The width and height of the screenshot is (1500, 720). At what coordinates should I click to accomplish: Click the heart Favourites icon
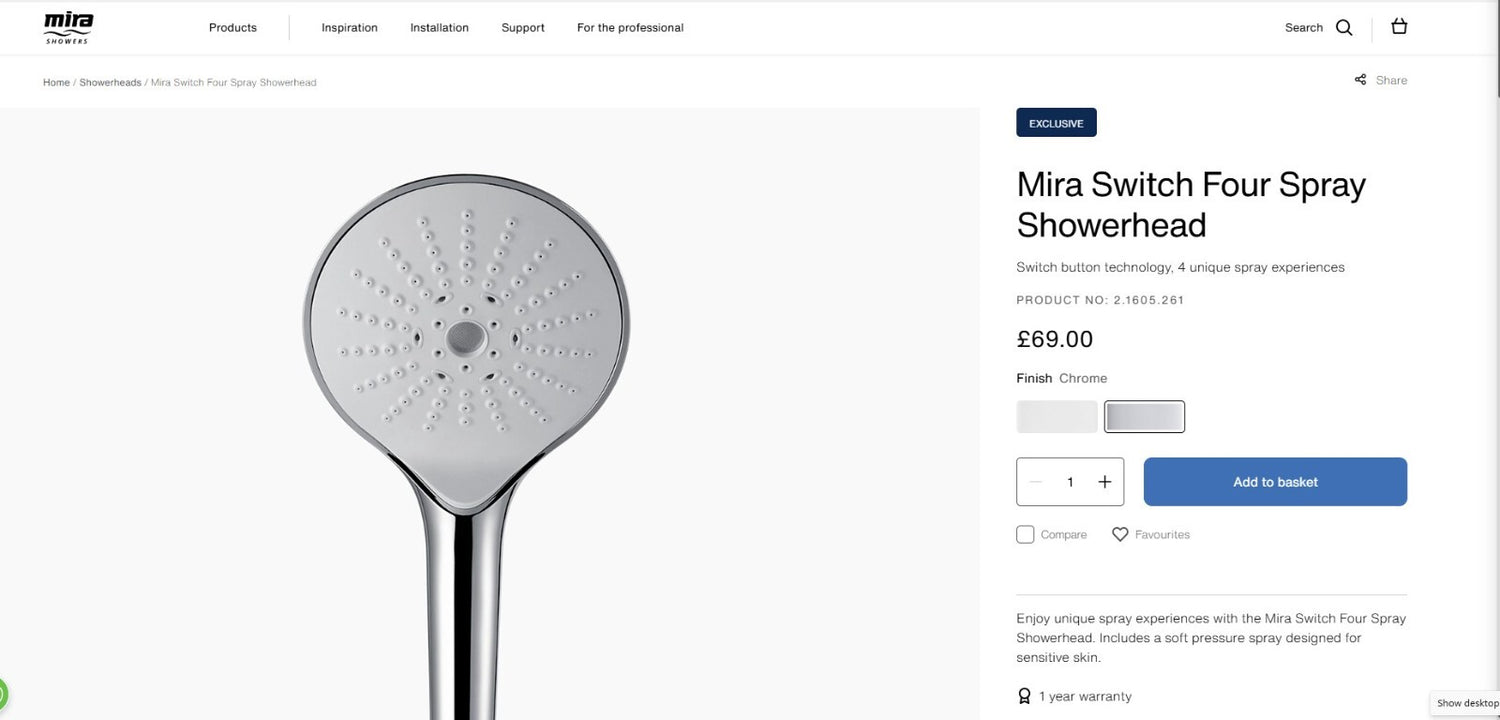pyautogui.click(x=1120, y=535)
